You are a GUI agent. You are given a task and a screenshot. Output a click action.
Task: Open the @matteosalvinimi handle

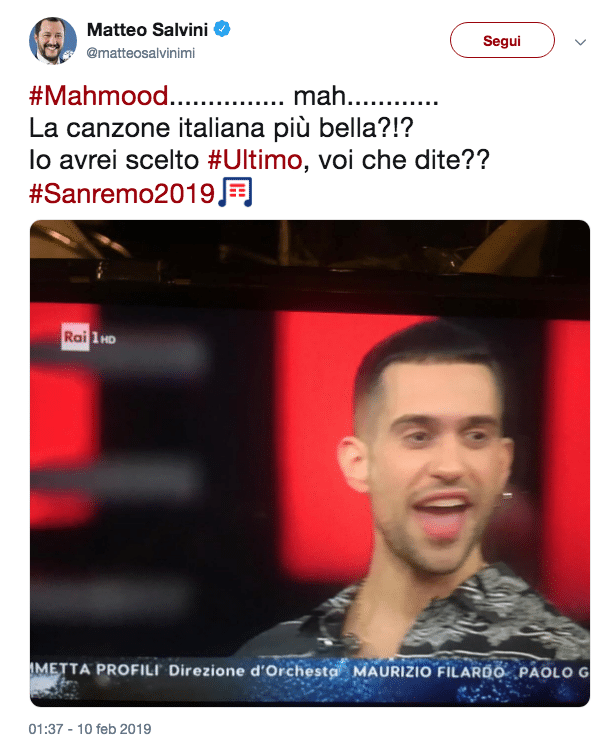pos(140,53)
